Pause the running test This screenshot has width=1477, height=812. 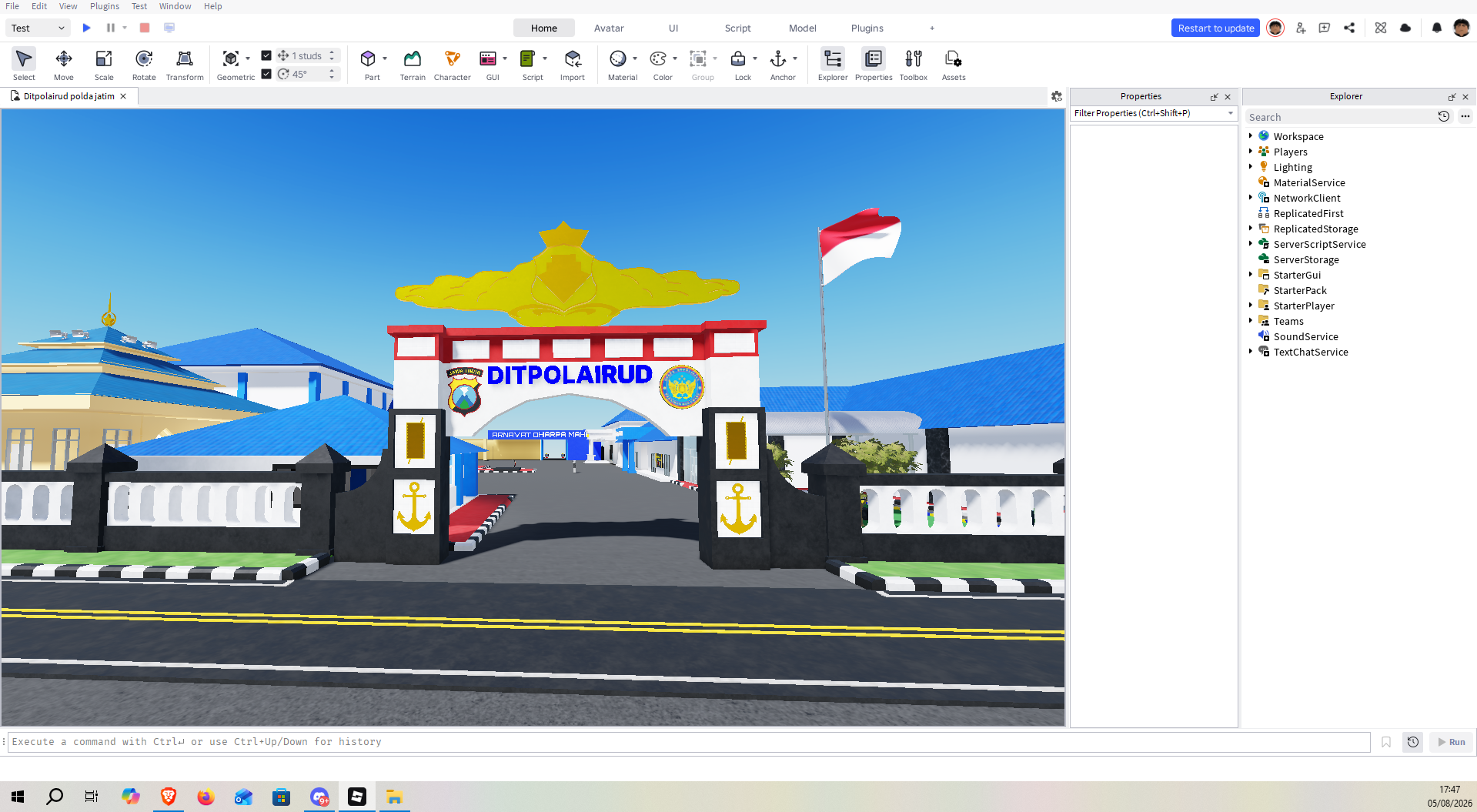(111, 28)
